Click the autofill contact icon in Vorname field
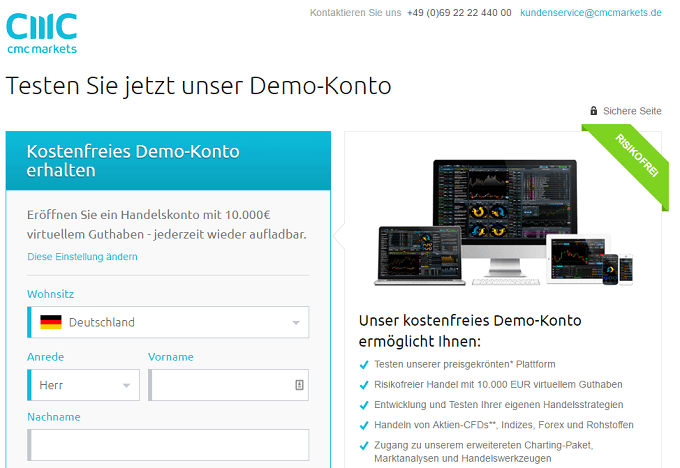The height and width of the screenshot is (468, 680). click(x=299, y=385)
